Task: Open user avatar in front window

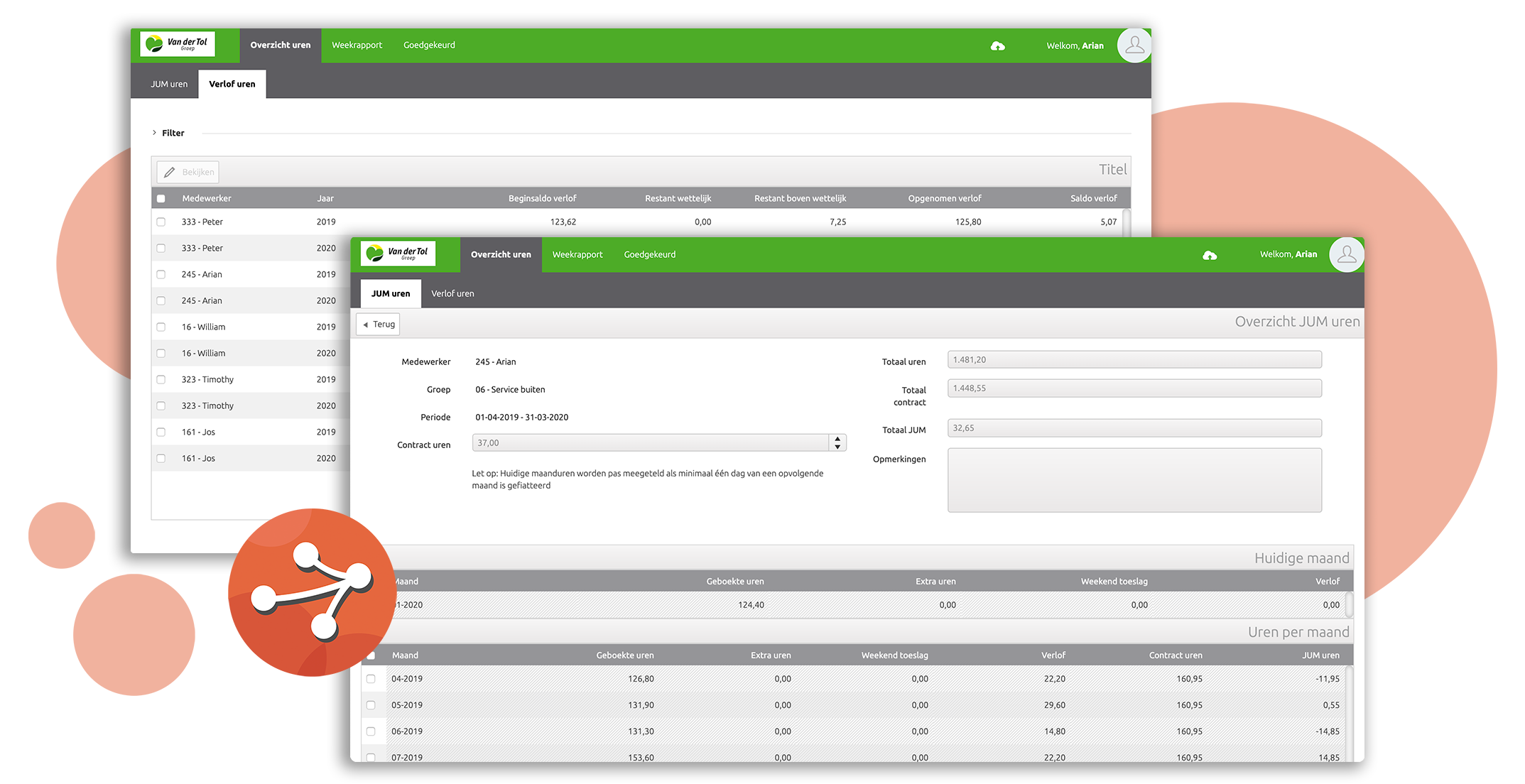Action: tap(1347, 255)
